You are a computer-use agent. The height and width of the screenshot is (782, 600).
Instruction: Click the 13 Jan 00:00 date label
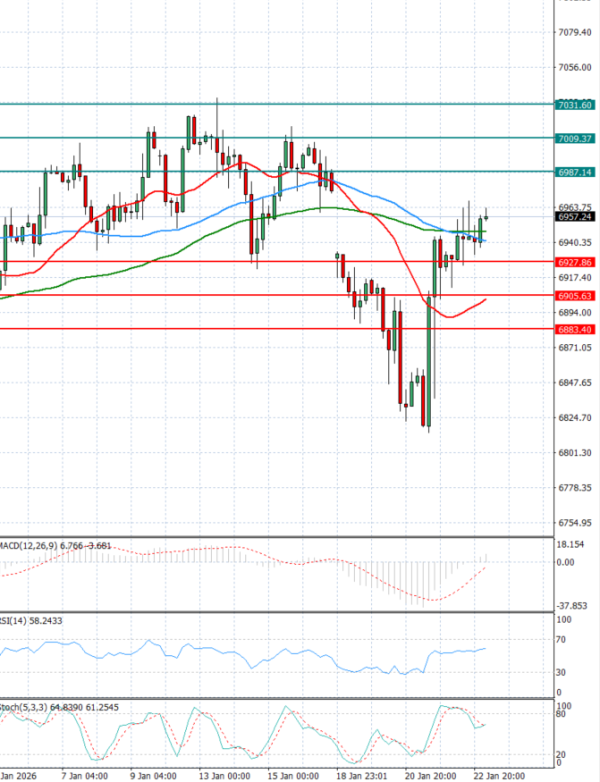click(x=224, y=774)
